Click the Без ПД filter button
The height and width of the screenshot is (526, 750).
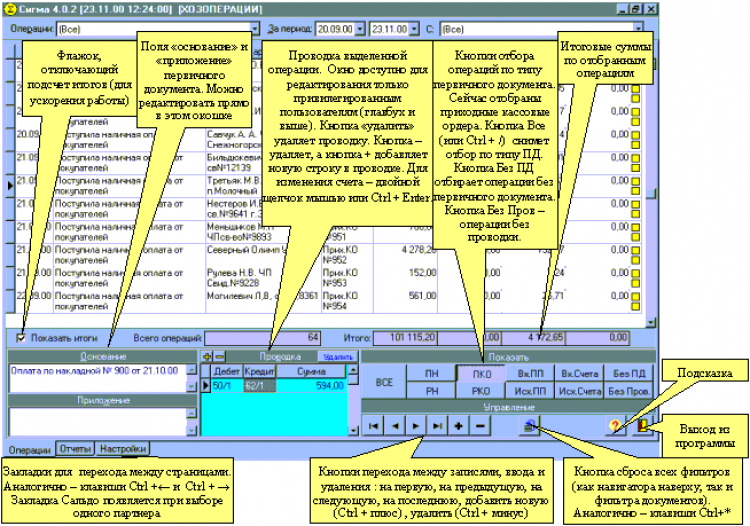coord(629,374)
